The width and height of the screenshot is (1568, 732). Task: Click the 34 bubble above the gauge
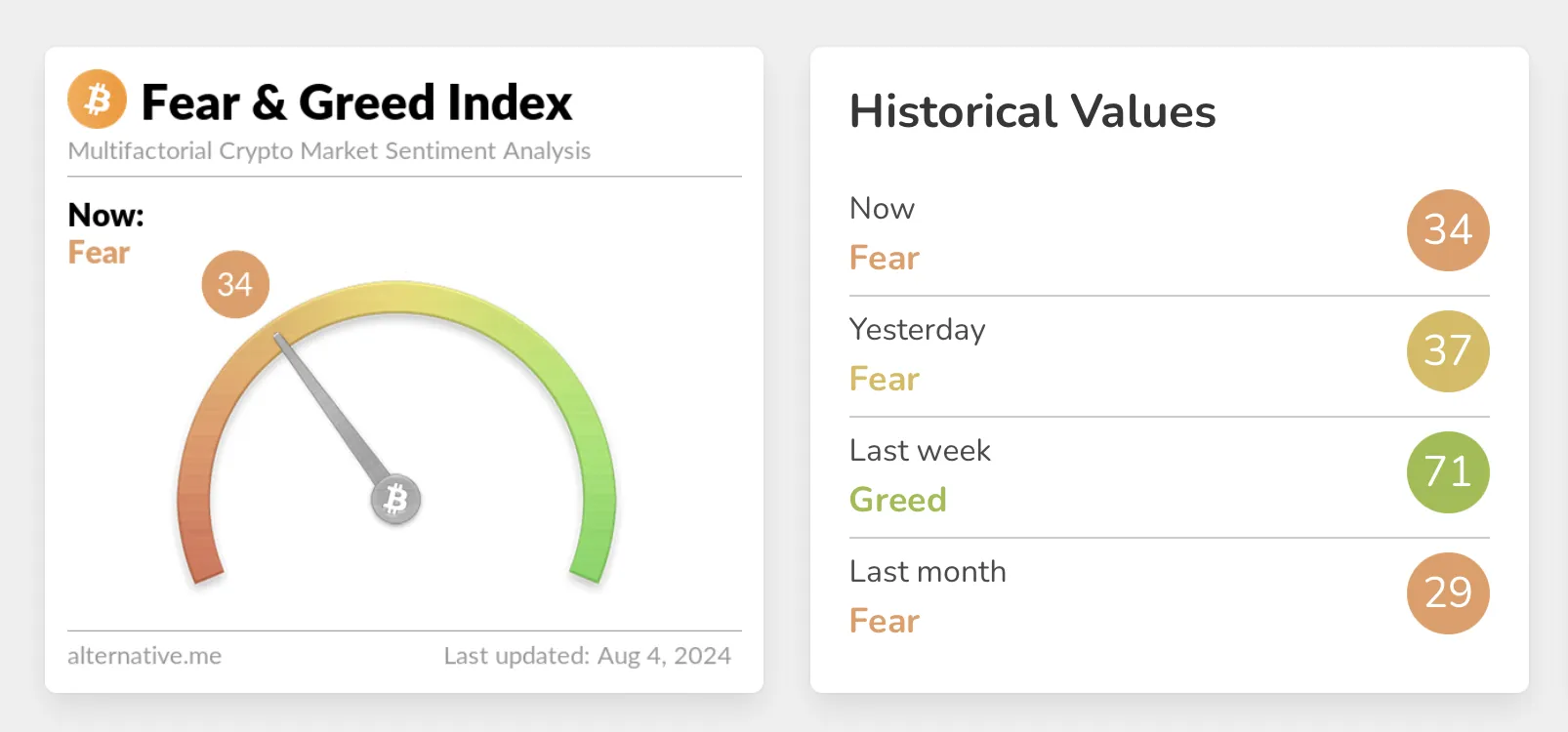tap(235, 284)
